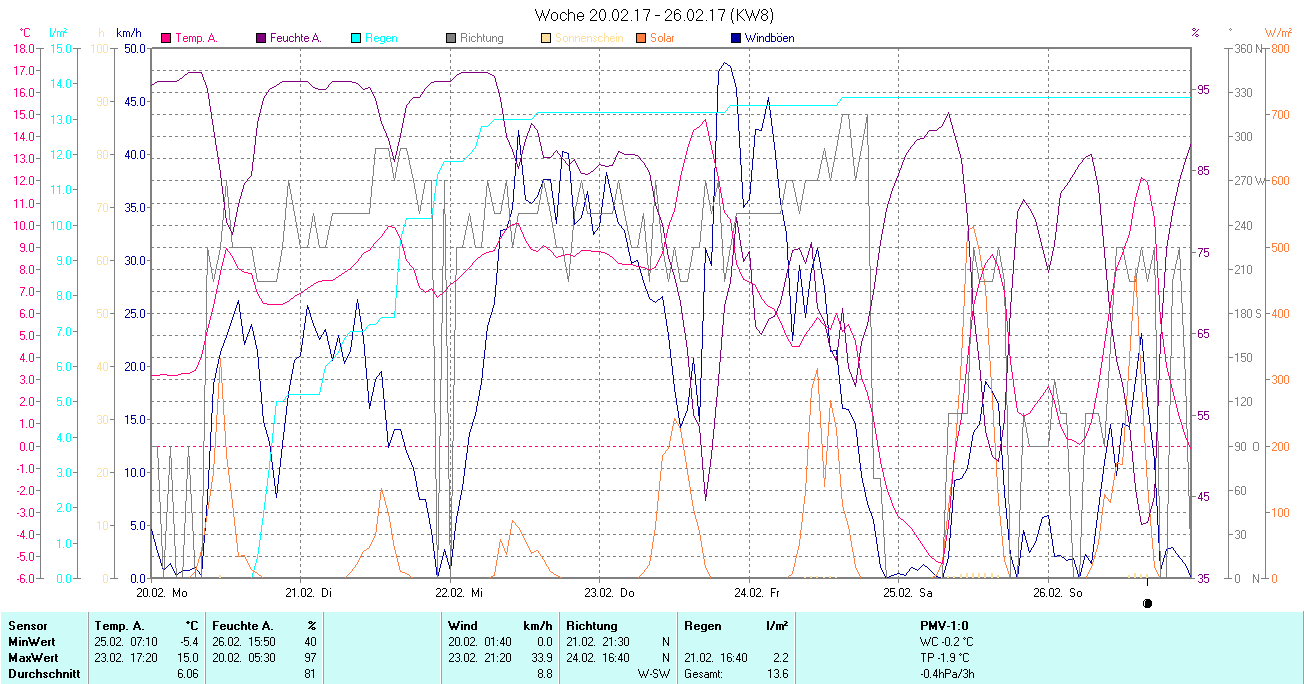Image resolution: width=1304 pixels, height=684 pixels.
Task: Click the '26.02. So' date axis label
Action: coord(1057,592)
